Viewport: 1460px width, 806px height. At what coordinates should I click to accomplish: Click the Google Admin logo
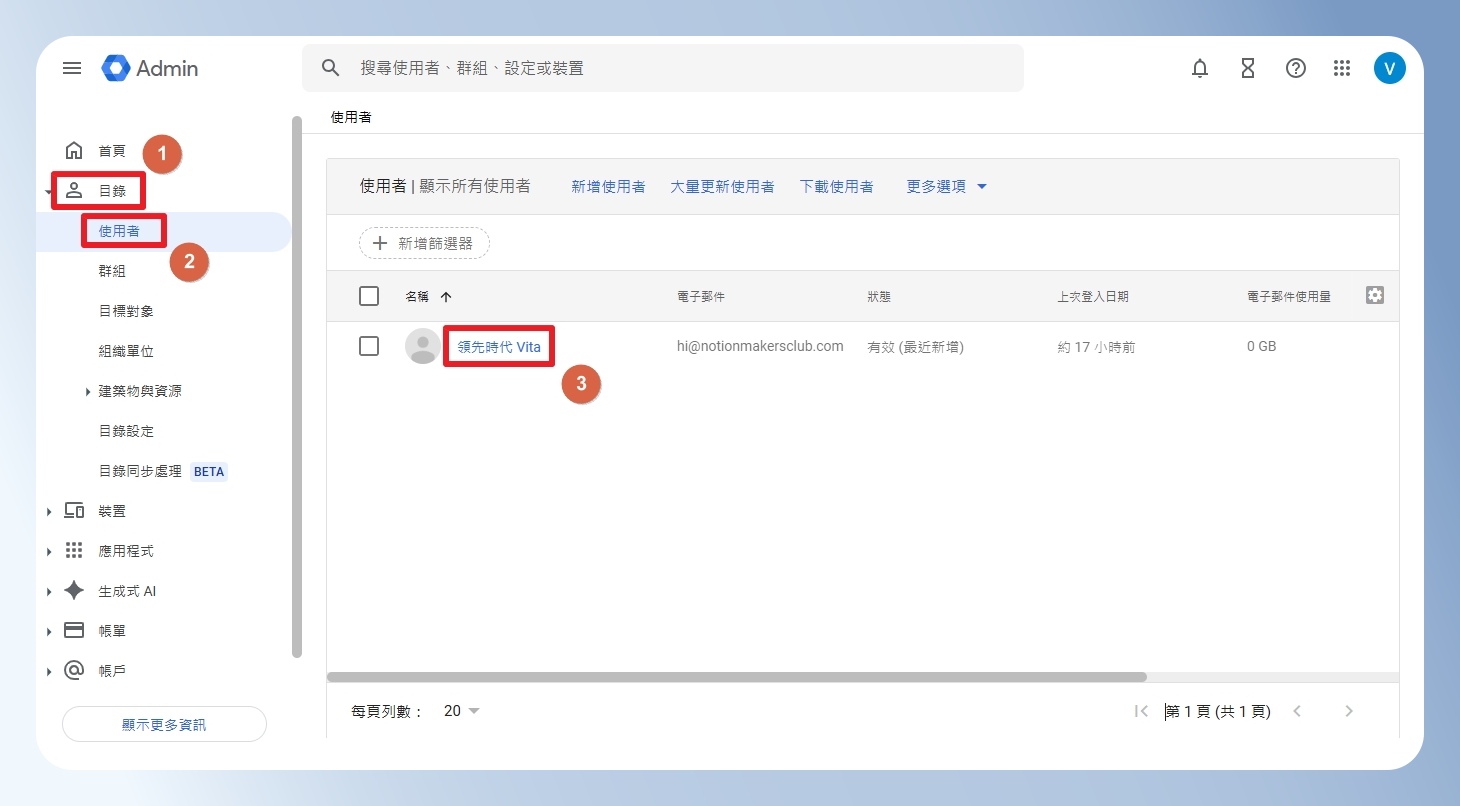tap(150, 68)
